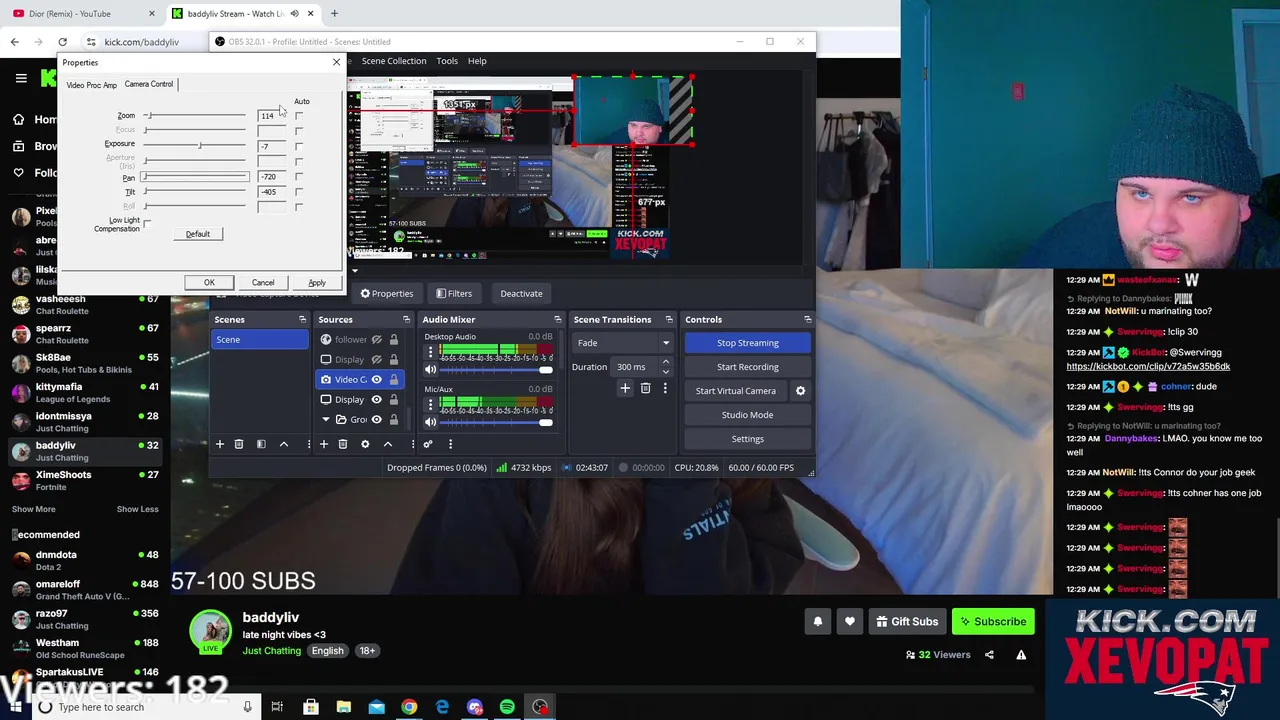Viewport: 1280px width, 720px height.
Task: Toggle lock on Video Capture source
Action: pyautogui.click(x=394, y=380)
